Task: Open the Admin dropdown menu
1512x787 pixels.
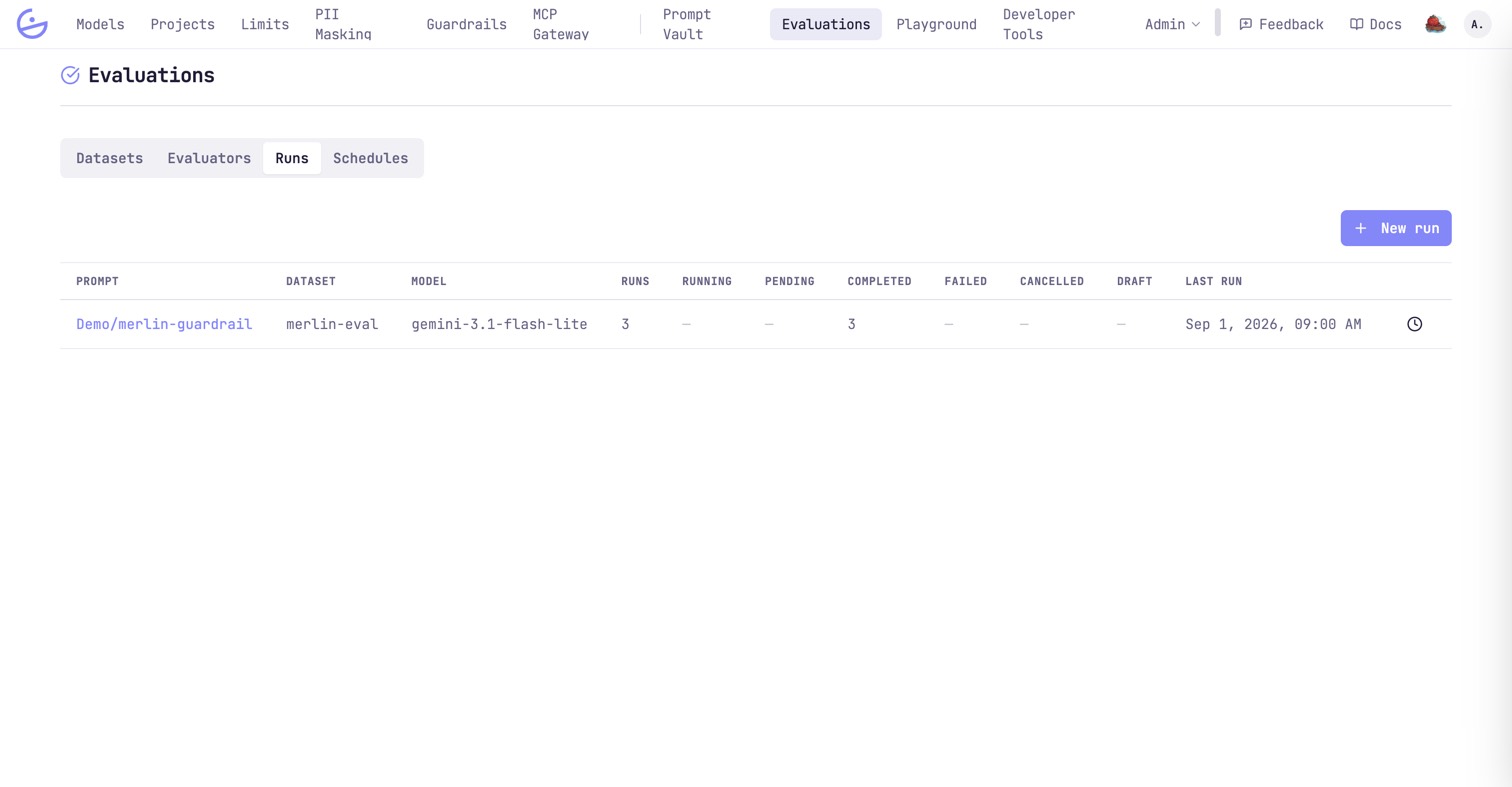Action: coord(1172,24)
